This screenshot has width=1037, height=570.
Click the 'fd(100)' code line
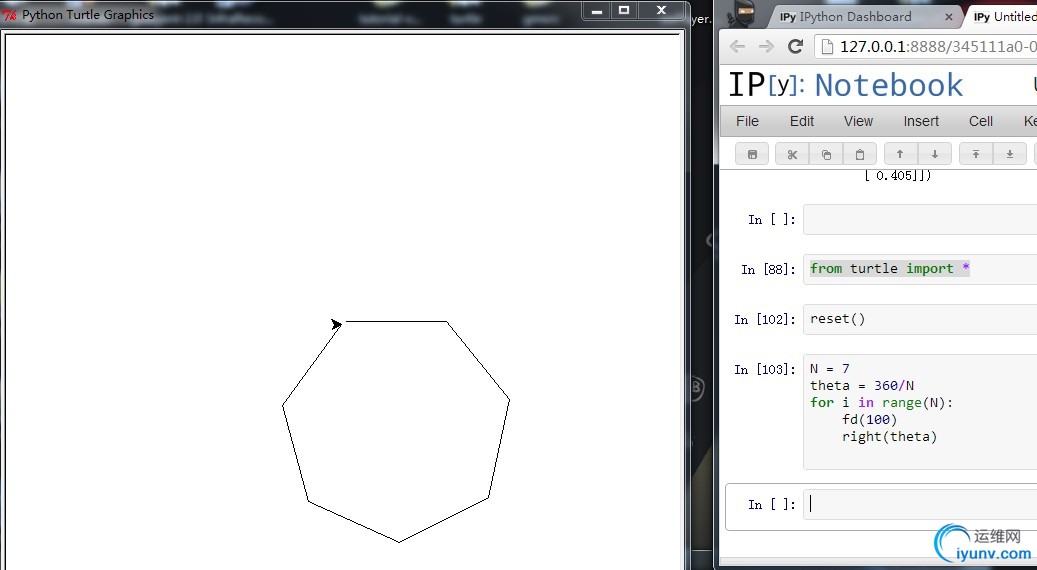pos(870,419)
